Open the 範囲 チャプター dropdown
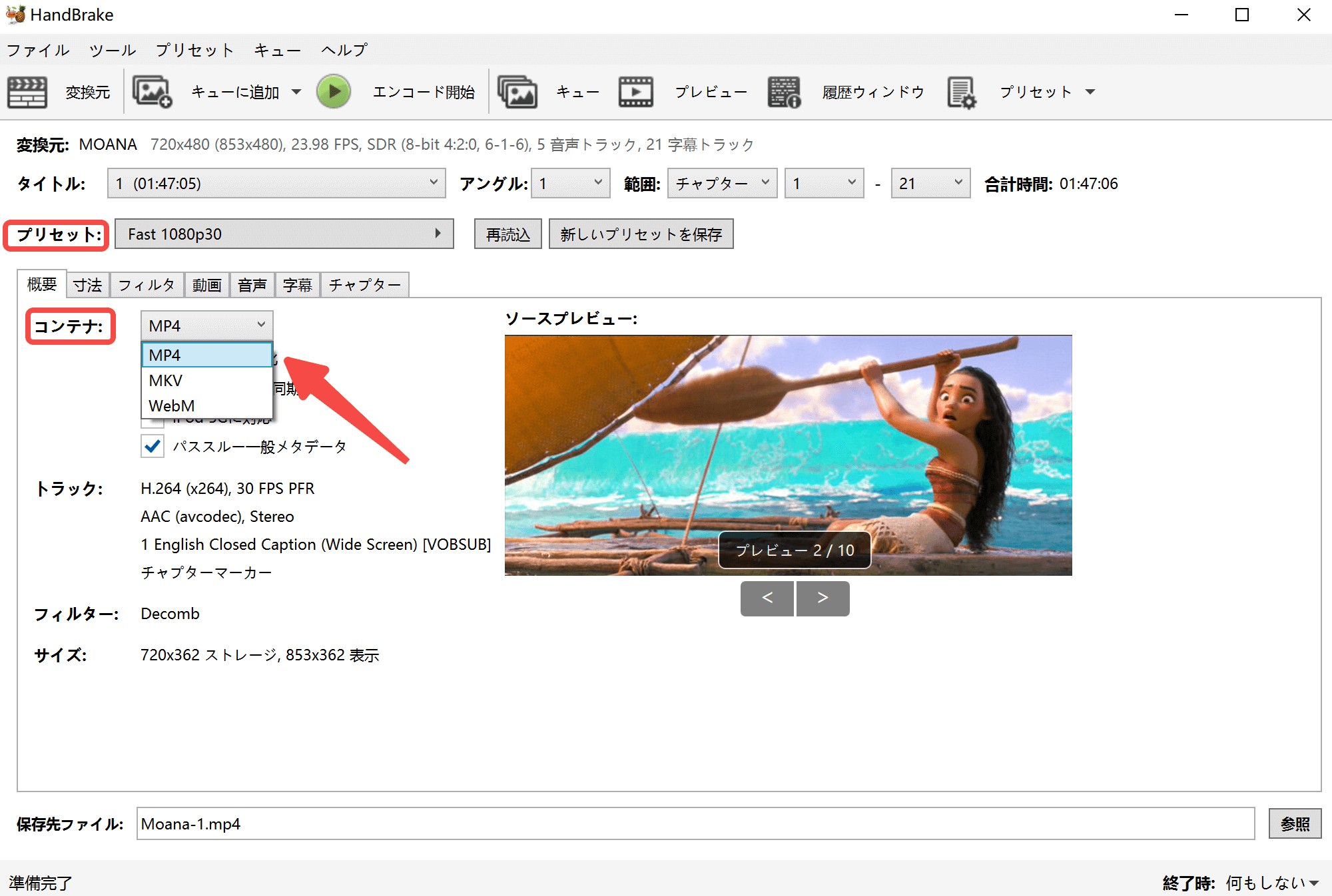Image resolution: width=1332 pixels, height=896 pixels. point(723,184)
